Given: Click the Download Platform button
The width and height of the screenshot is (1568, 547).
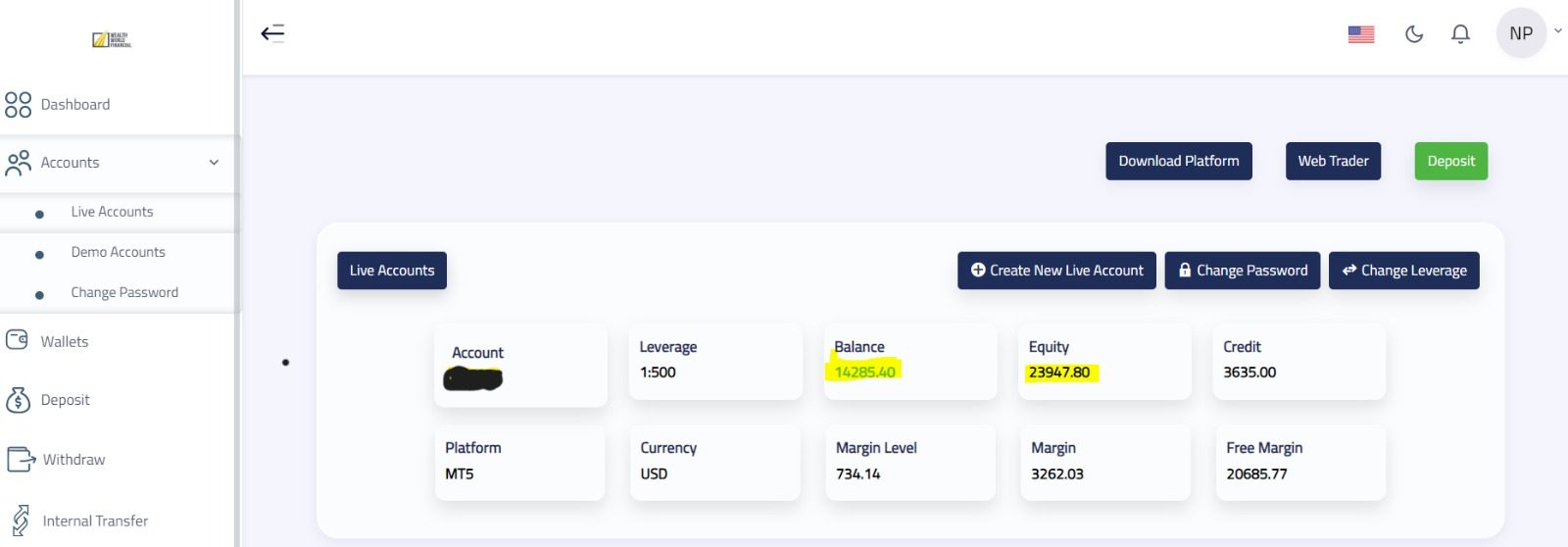Looking at the screenshot, I should click(1178, 161).
